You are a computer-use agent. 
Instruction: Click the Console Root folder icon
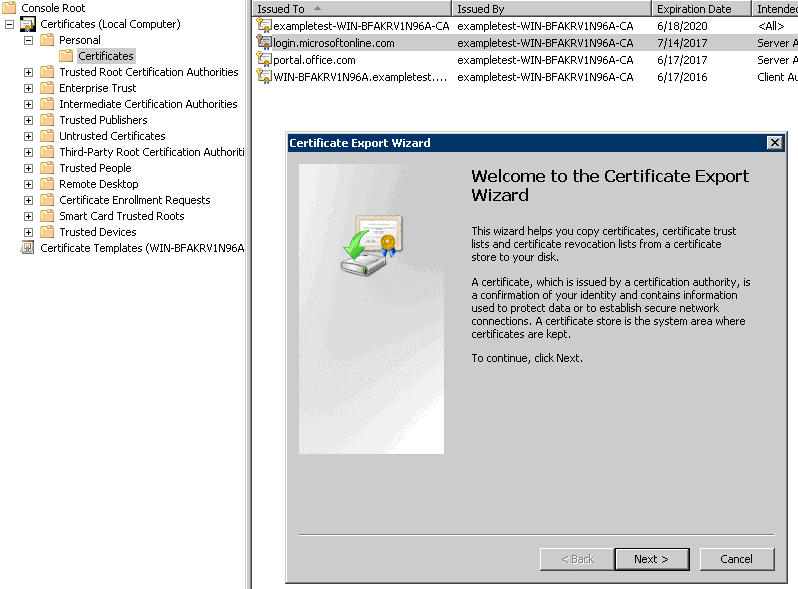point(9,8)
